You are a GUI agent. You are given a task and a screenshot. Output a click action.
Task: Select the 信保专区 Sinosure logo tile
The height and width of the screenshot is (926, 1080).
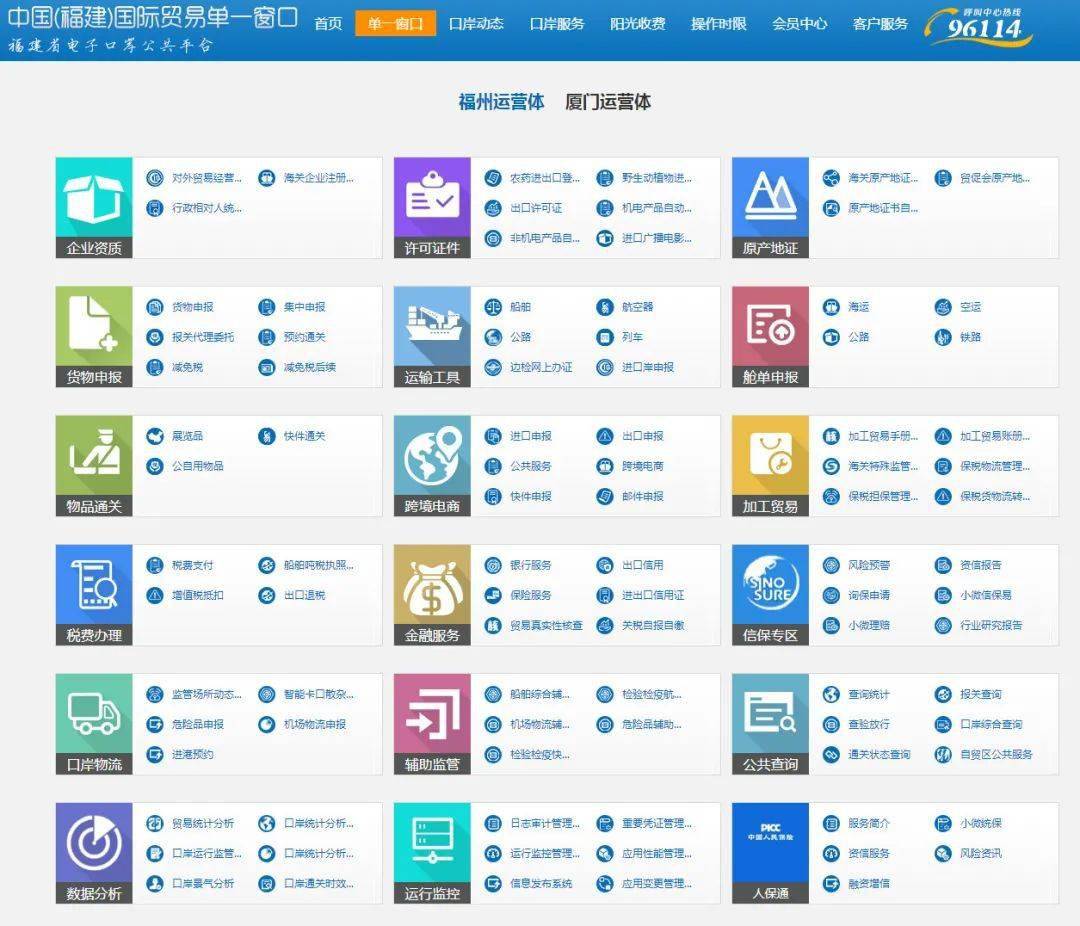pos(770,595)
